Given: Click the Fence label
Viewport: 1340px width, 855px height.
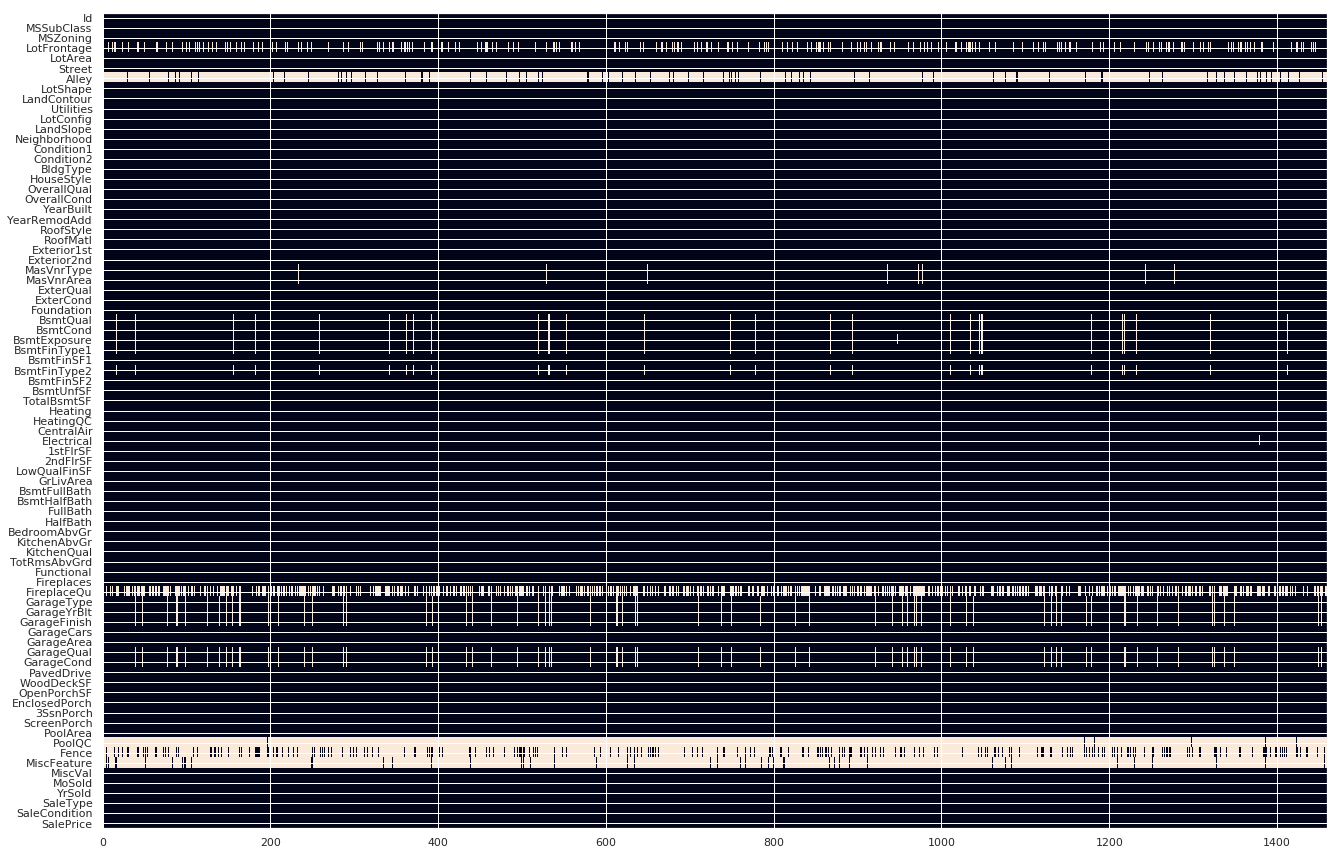Looking at the screenshot, I should coord(77,753).
